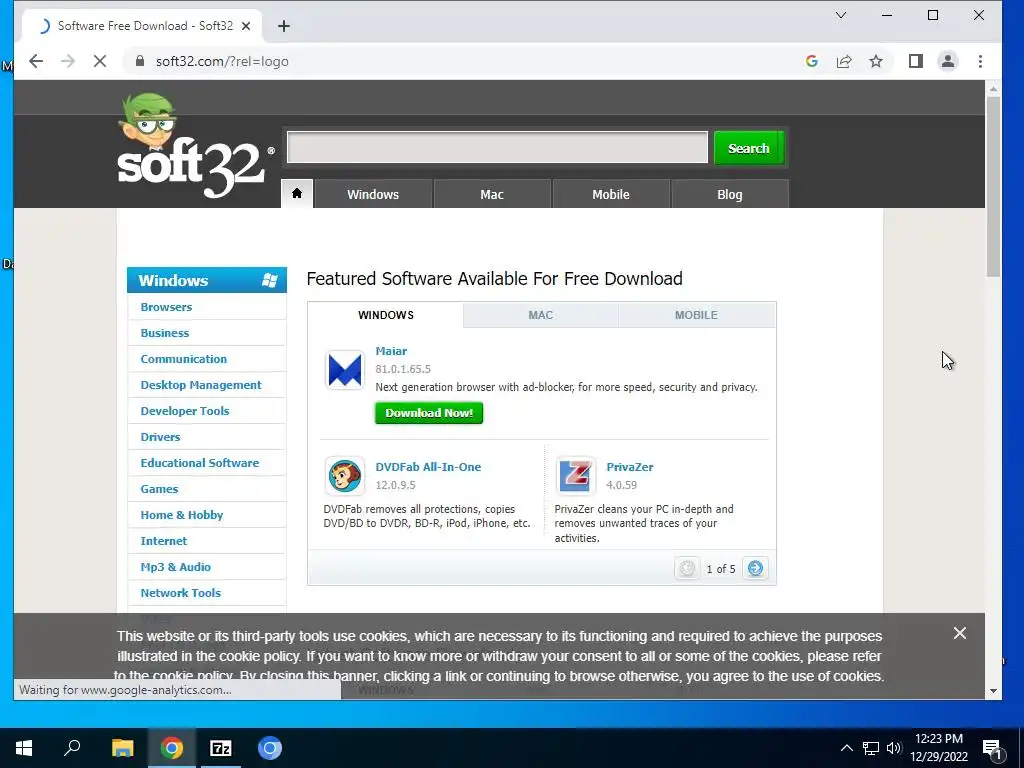Open the Chrome profile menu
This screenshot has height=768, width=1024.
pos(948,61)
